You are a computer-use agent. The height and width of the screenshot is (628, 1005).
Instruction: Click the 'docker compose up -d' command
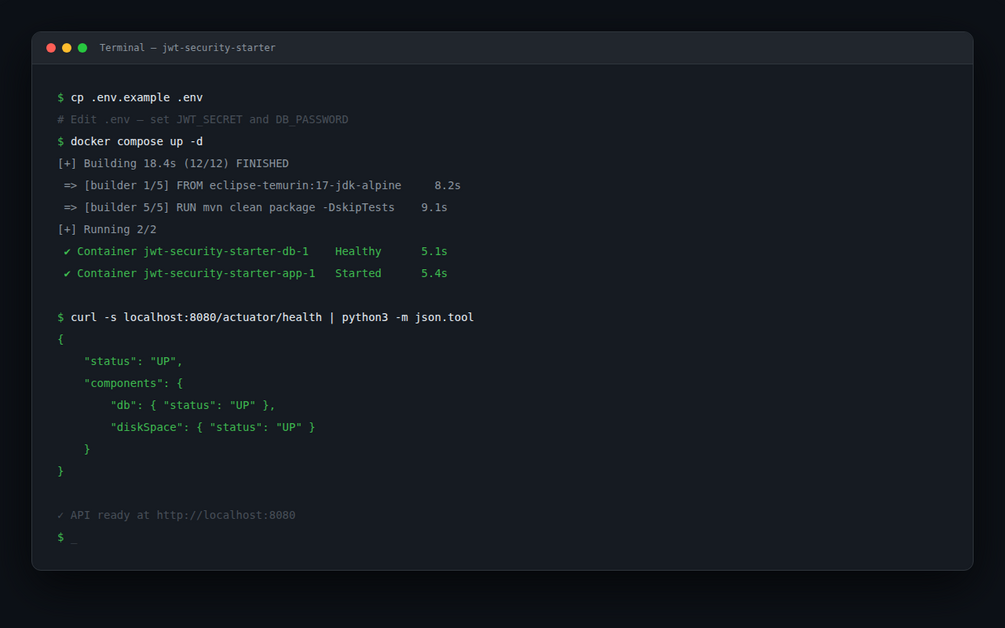tap(137, 142)
